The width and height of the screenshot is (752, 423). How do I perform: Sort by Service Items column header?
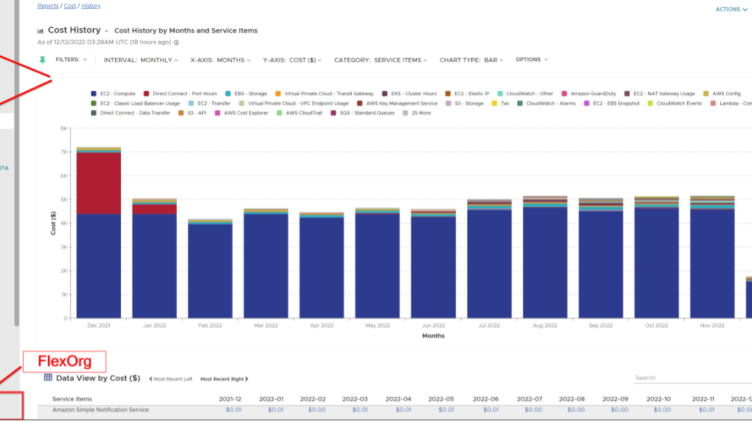click(72, 399)
